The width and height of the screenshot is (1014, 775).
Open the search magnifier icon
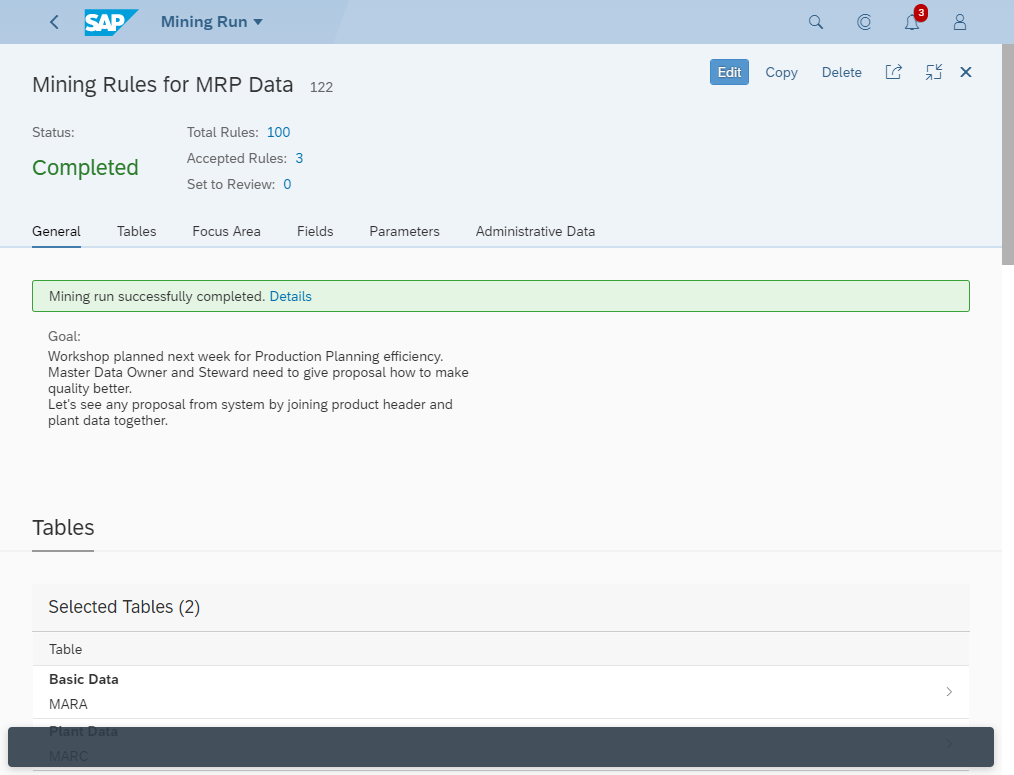pyautogui.click(x=816, y=22)
